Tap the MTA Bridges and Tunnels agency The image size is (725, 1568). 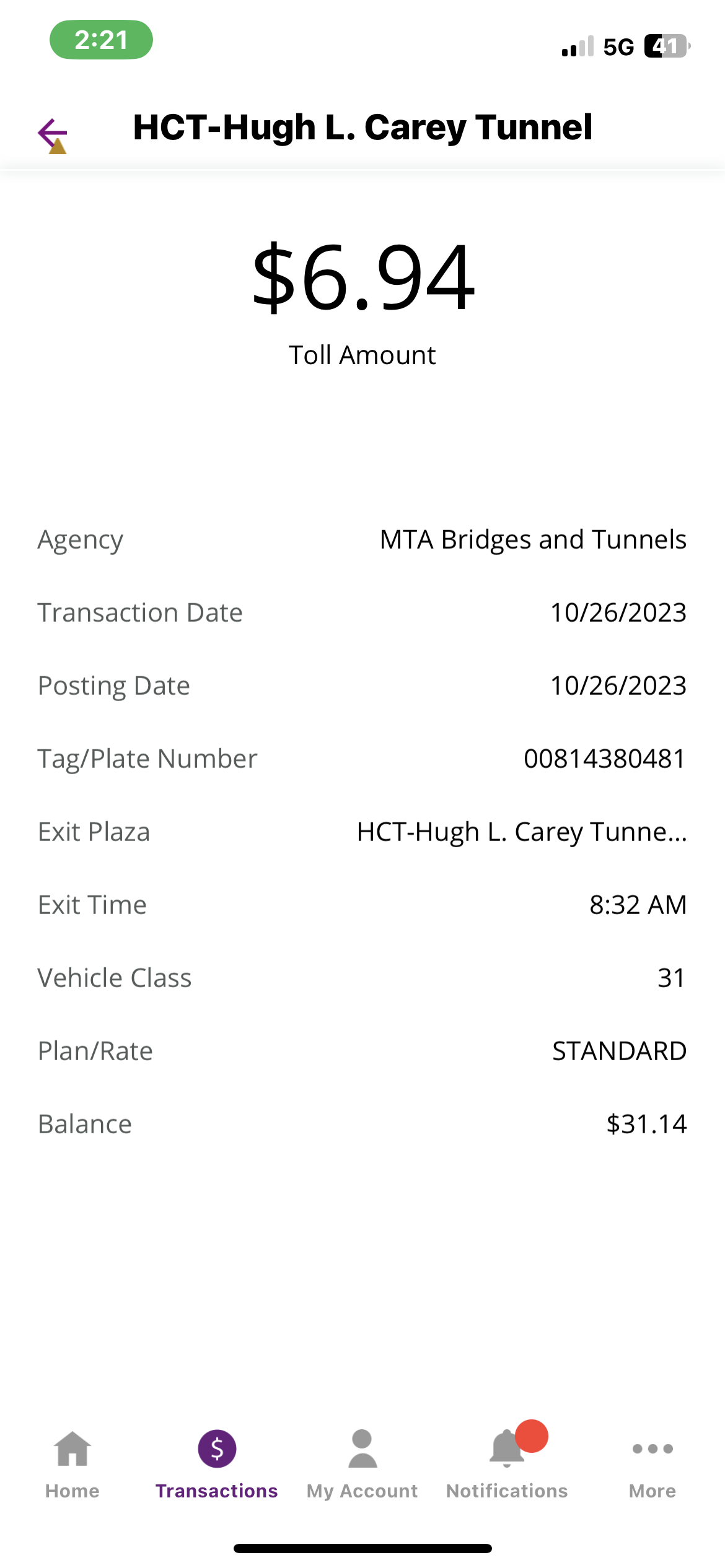(533, 539)
